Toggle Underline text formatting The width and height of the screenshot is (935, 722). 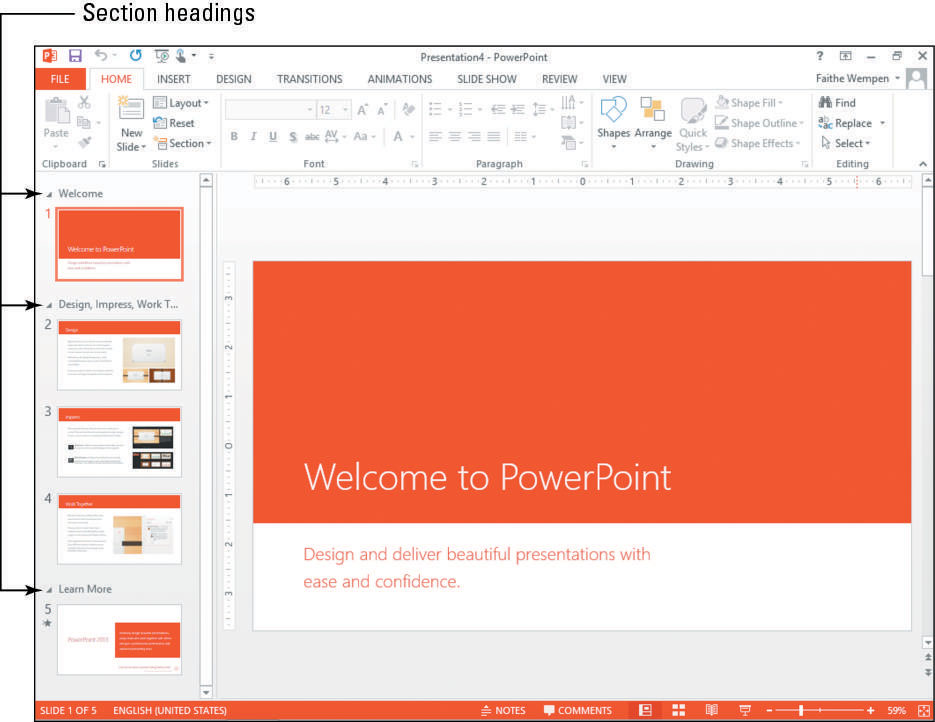(x=273, y=137)
